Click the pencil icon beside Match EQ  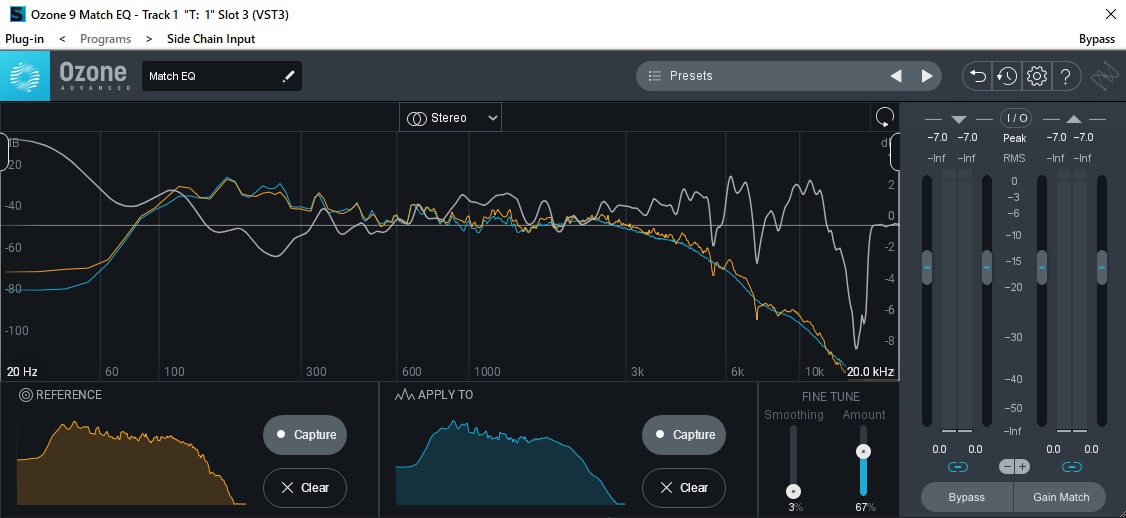click(289, 76)
